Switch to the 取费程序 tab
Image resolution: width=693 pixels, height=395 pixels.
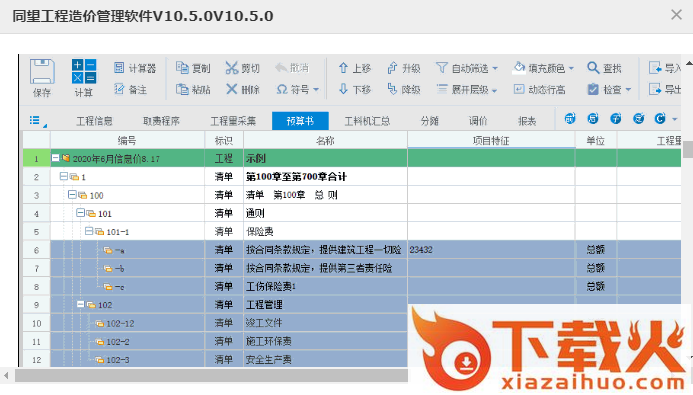[161, 121]
